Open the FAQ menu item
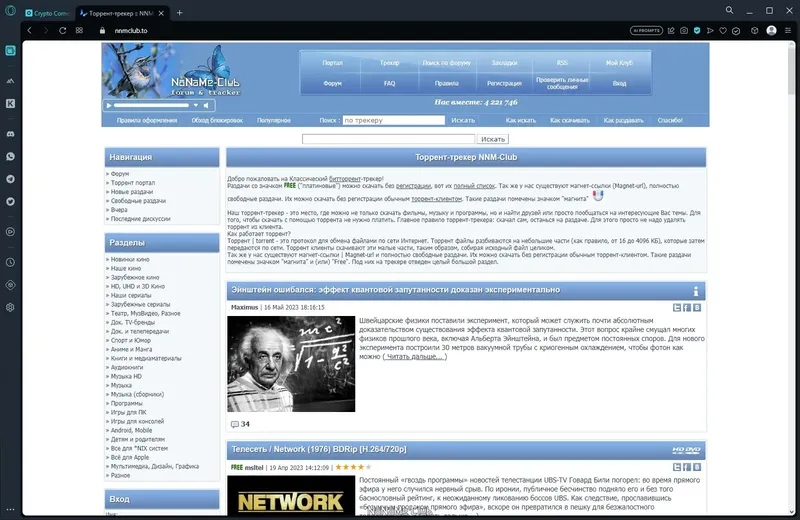The height and width of the screenshot is (520, 800). point(389,83)
